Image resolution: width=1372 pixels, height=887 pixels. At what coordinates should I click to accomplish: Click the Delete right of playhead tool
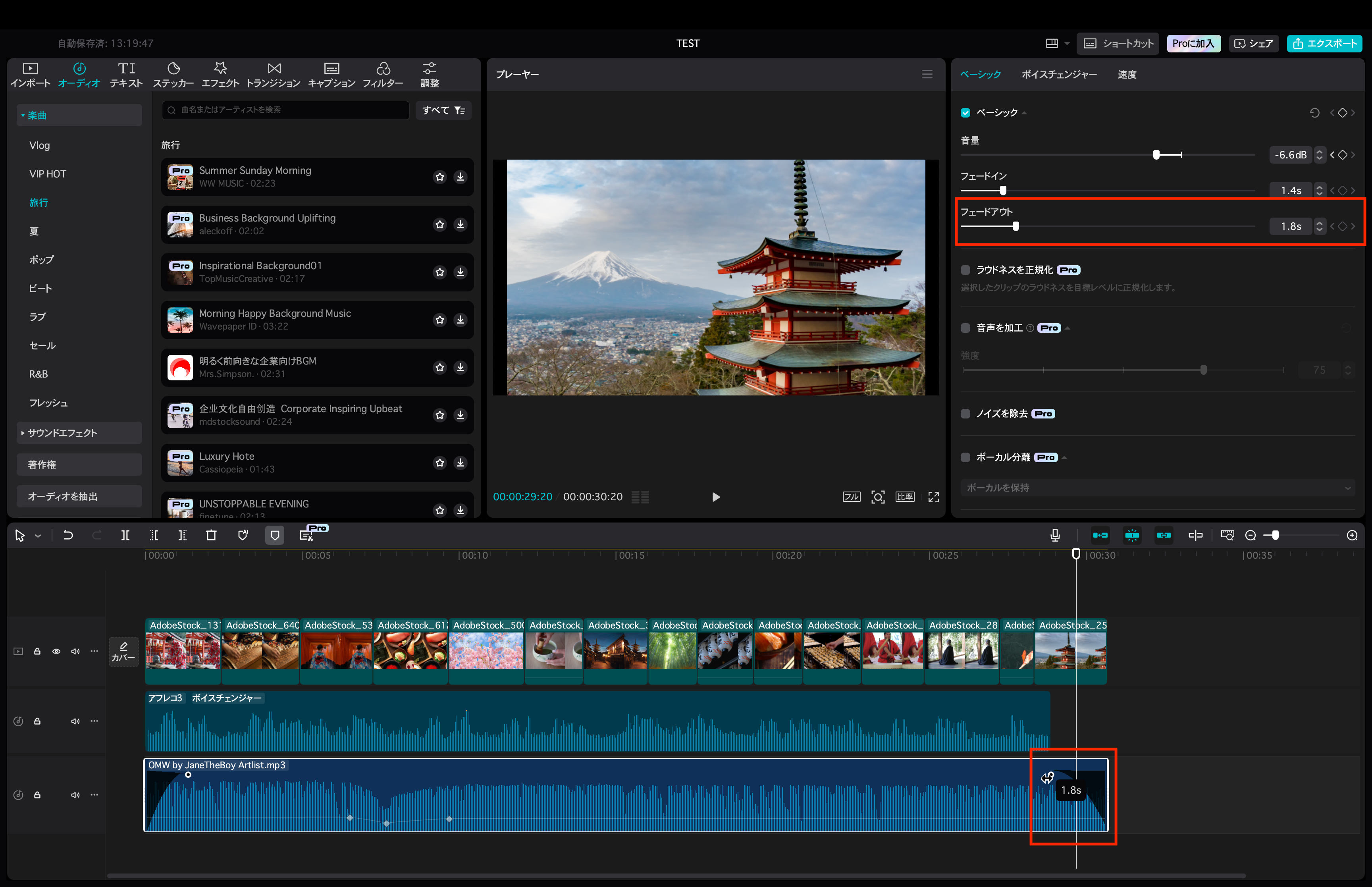(x=183, y=535)
